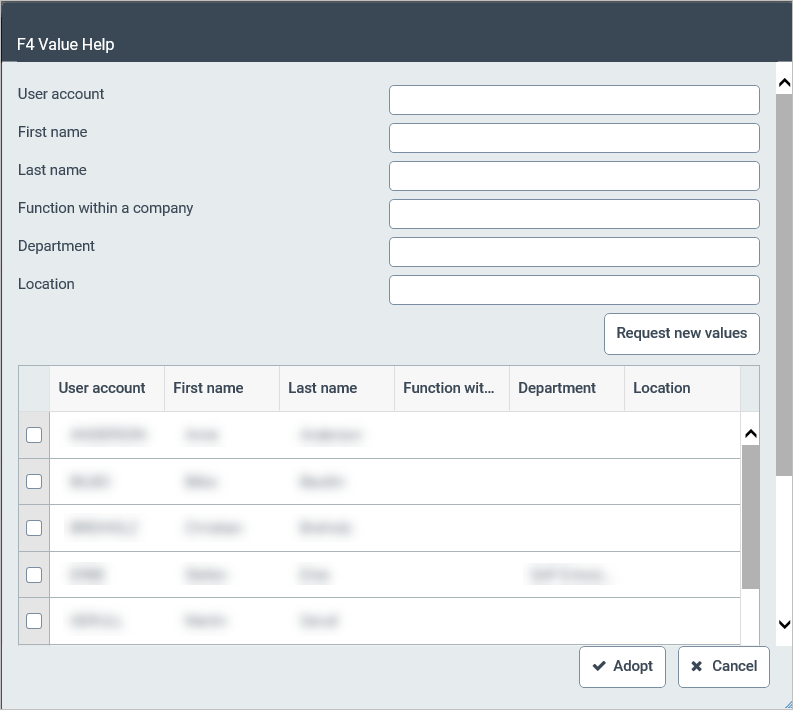793x710 pixels.
Task: Click into the Last name input field
Action: [574, 176]
